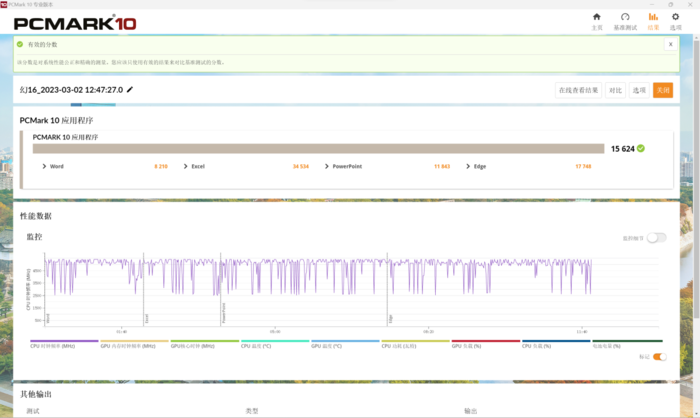Click the 在线查看结果 button
The width and height of the screenshot is (700, 418).
(x=578, y=90)
